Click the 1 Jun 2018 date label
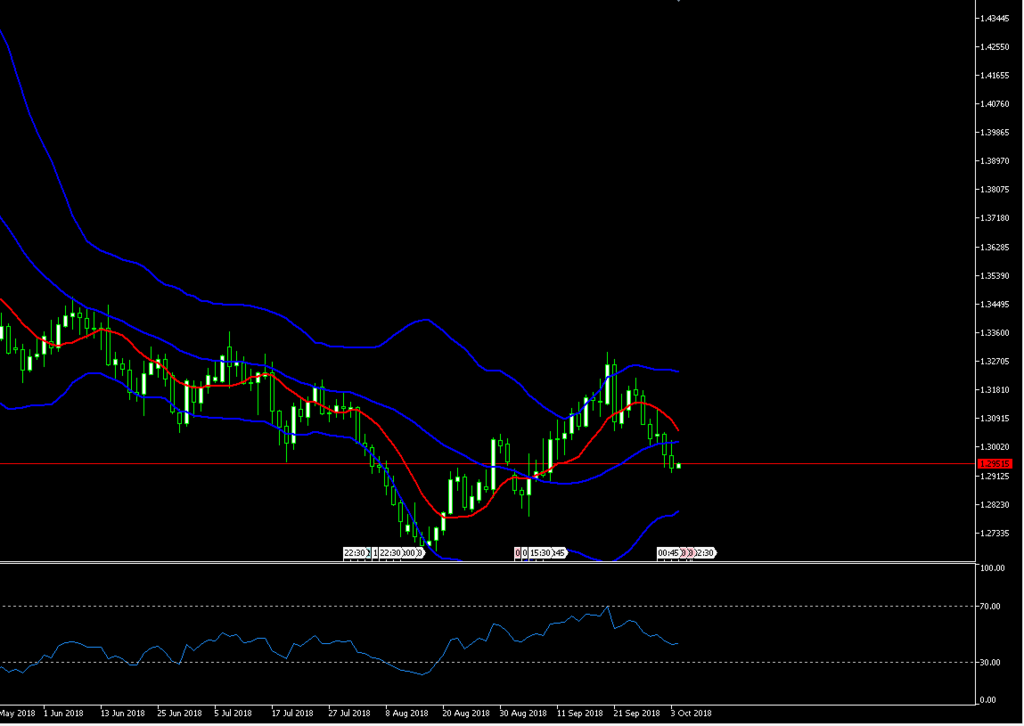The image size is (1024, 726). click(63, 713)
